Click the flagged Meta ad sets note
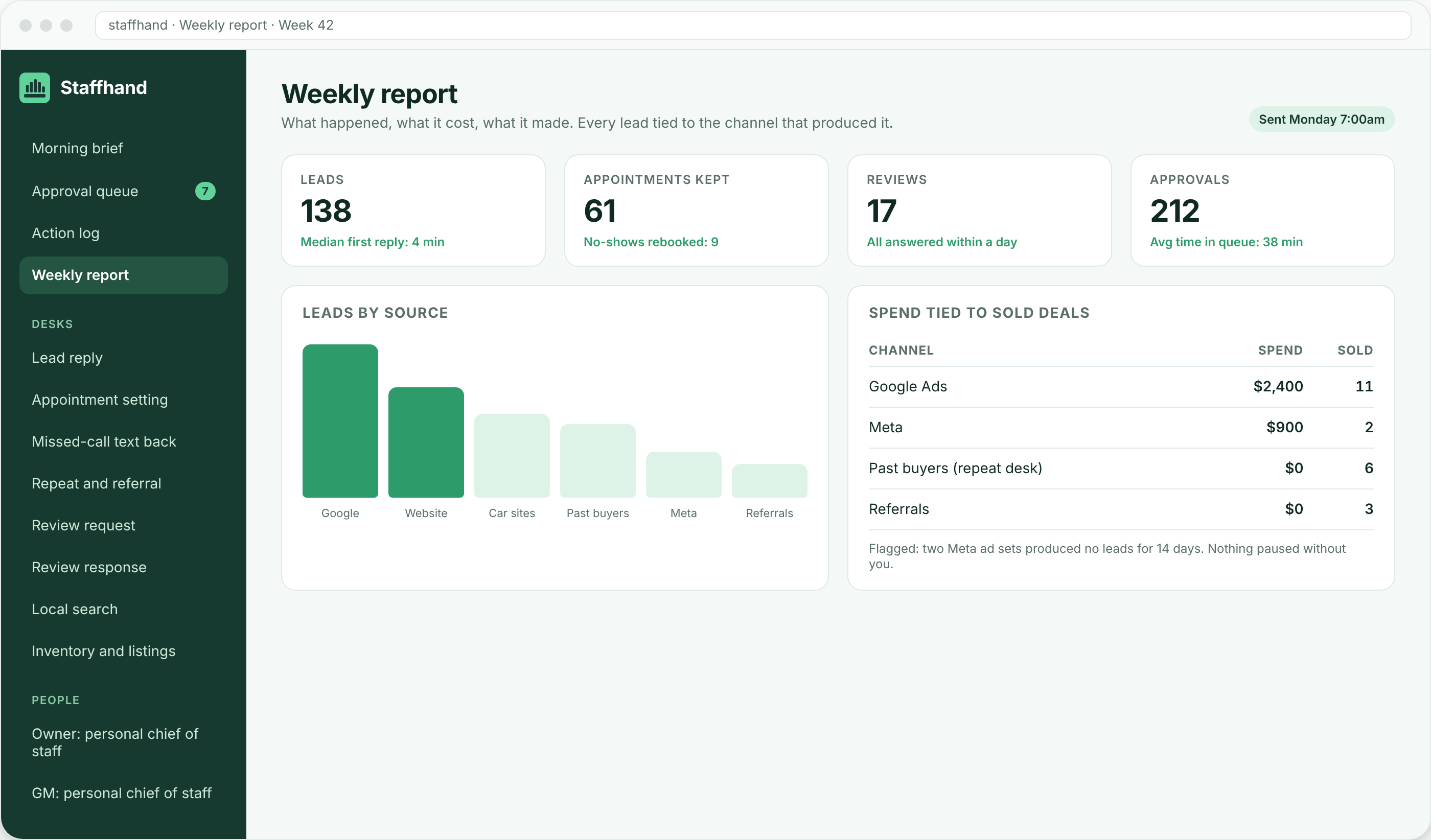 pyautogui.click(x=1107, y=556)
